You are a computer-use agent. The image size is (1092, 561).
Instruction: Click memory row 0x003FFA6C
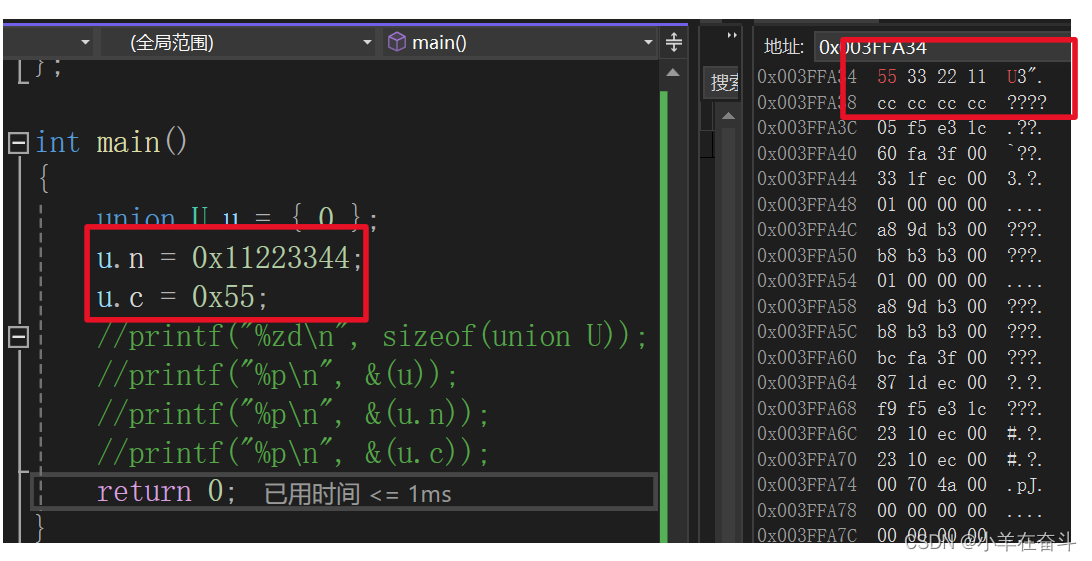pyautogui.click(x=900, y=434)
